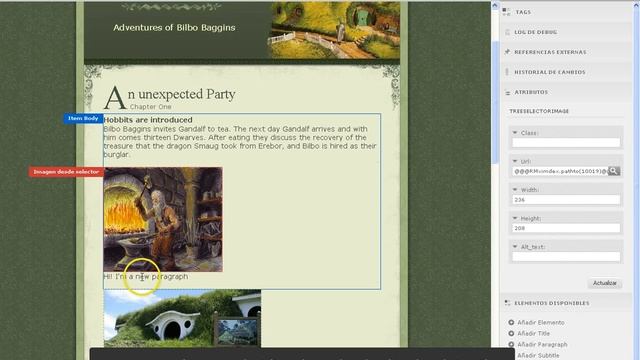
Task: Click the plus icon for Añadir Title
Action: [511, 333]
